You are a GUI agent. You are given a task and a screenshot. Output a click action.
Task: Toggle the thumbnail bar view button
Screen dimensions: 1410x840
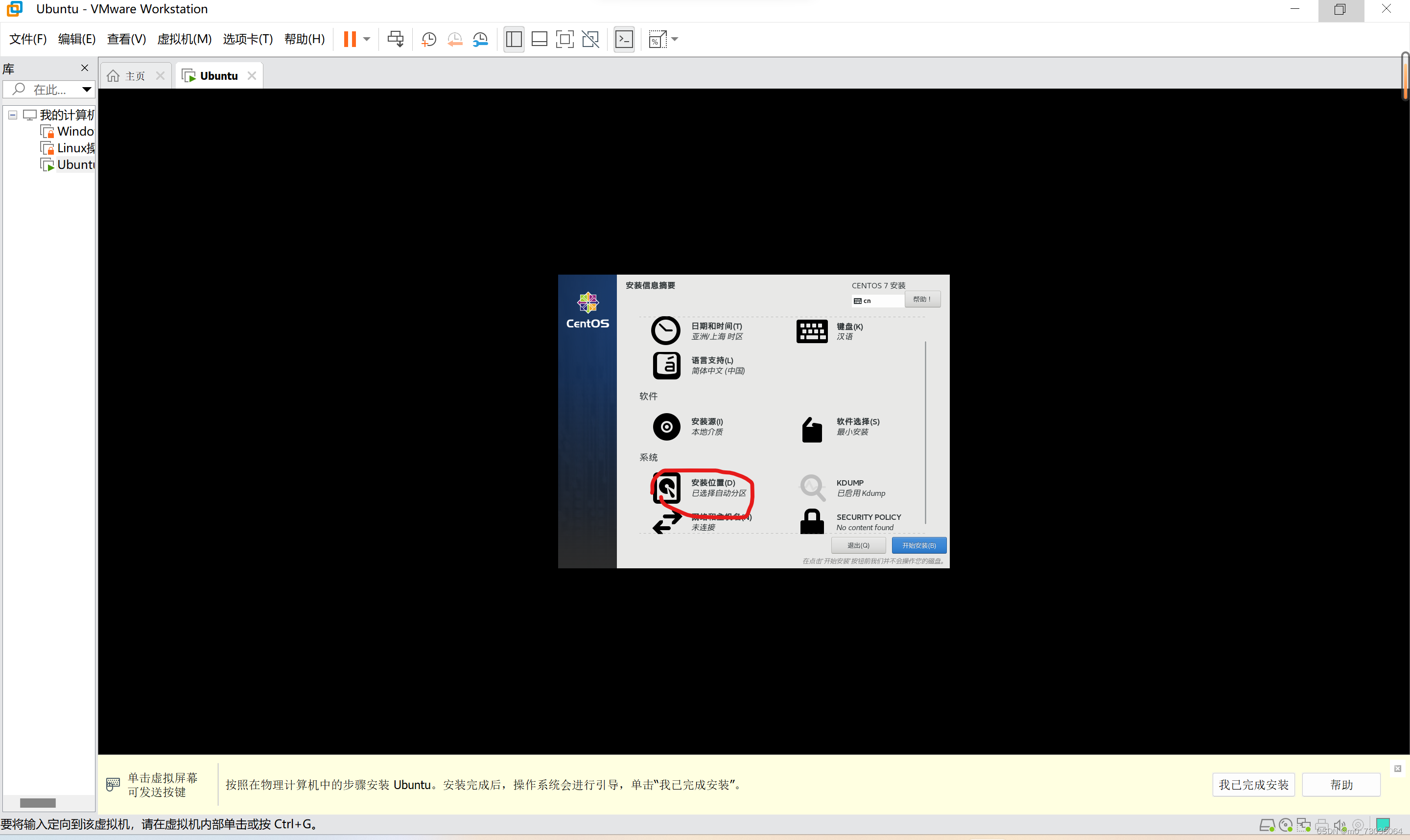tap(539, 39)
